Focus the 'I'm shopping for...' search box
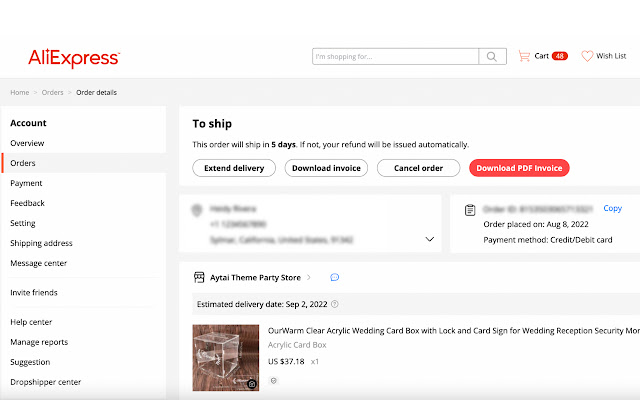The image size is (640, 400). pyautogui.click(x=395, y=56)
